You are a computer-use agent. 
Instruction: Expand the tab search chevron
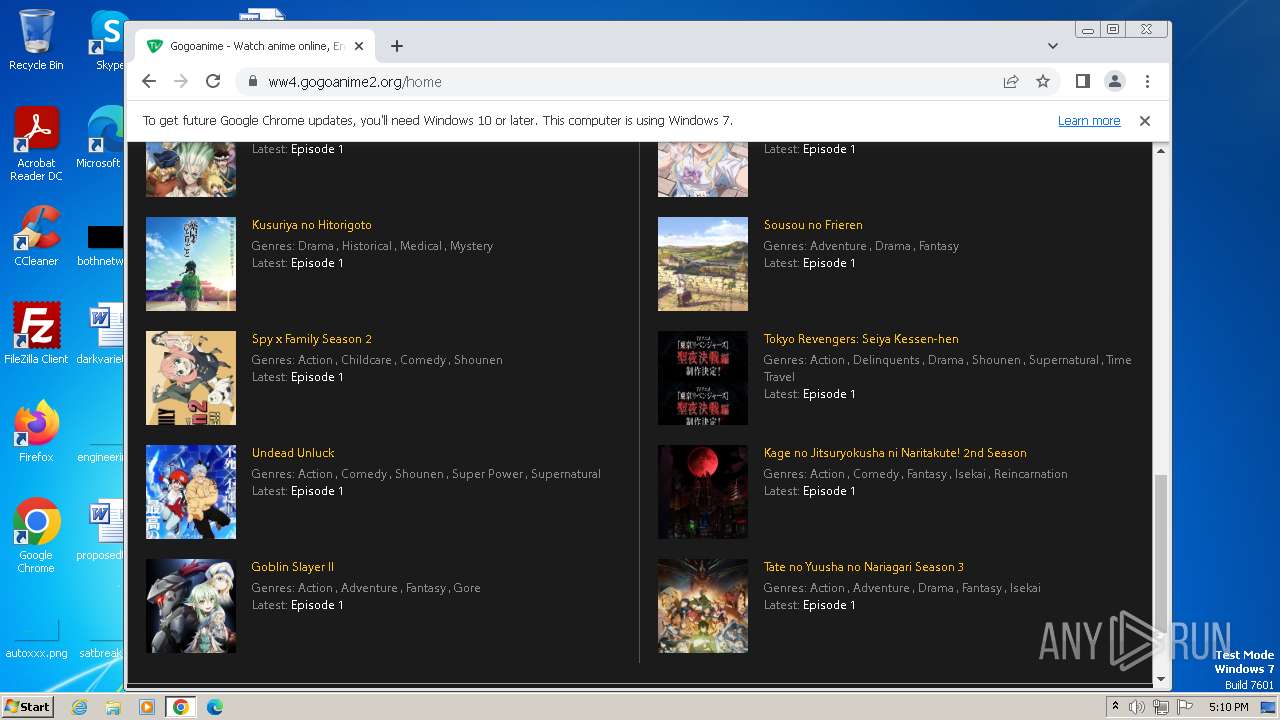pos(1053,46)
